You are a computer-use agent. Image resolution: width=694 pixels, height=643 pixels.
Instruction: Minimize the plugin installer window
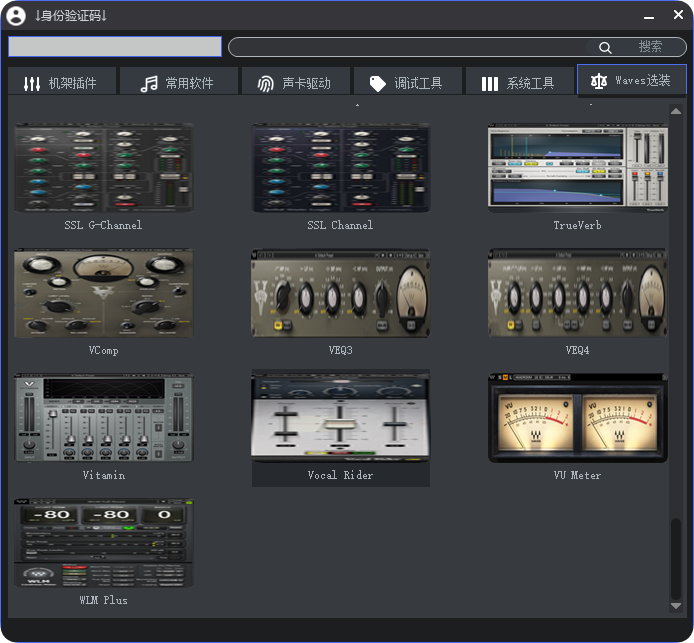tap(649, 17)
